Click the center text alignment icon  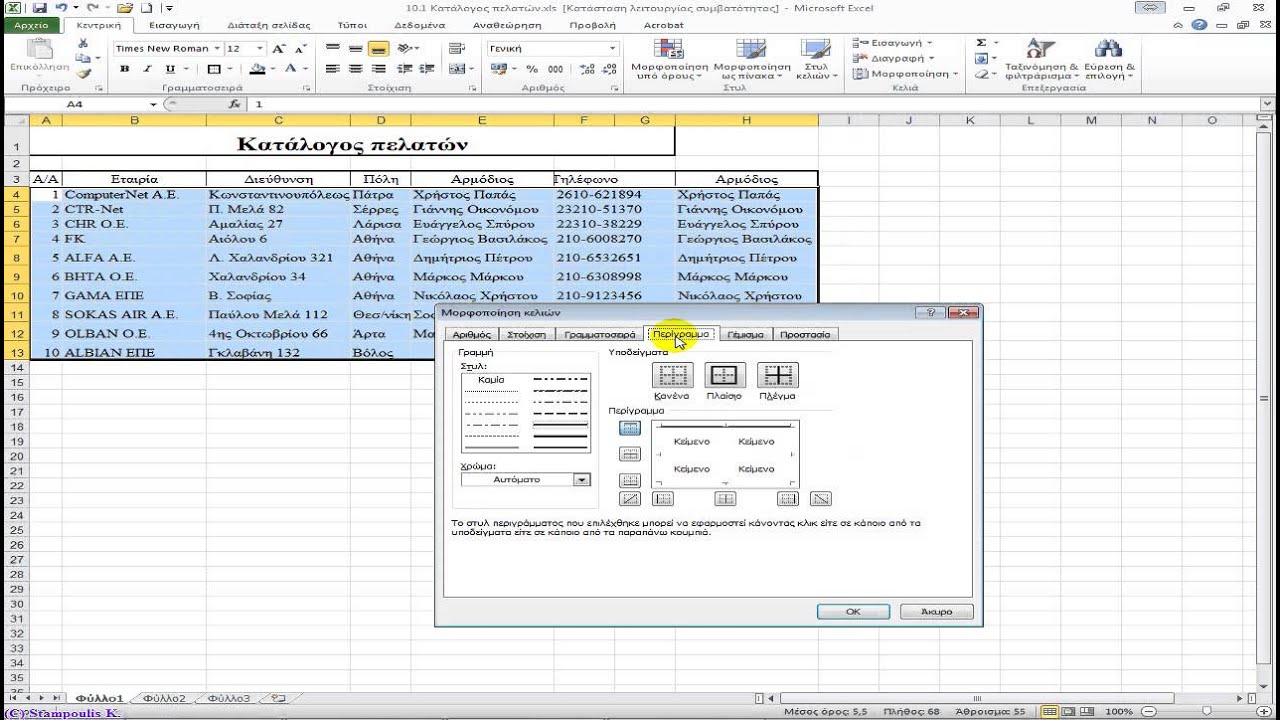pyautogui.click(x=356, y=69)
